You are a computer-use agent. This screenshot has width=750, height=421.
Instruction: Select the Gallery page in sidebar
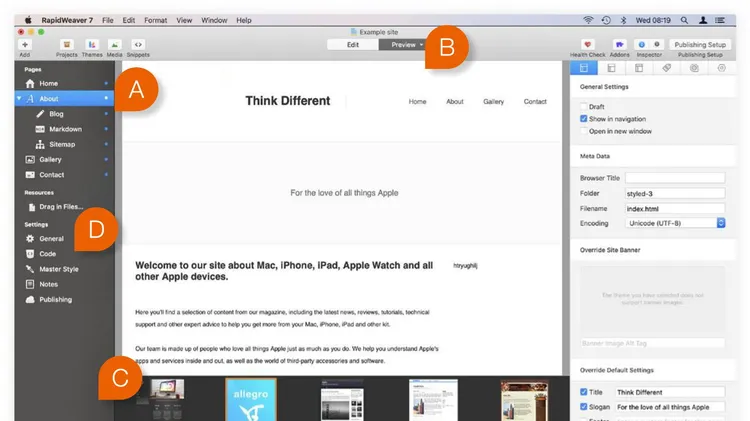65,160
